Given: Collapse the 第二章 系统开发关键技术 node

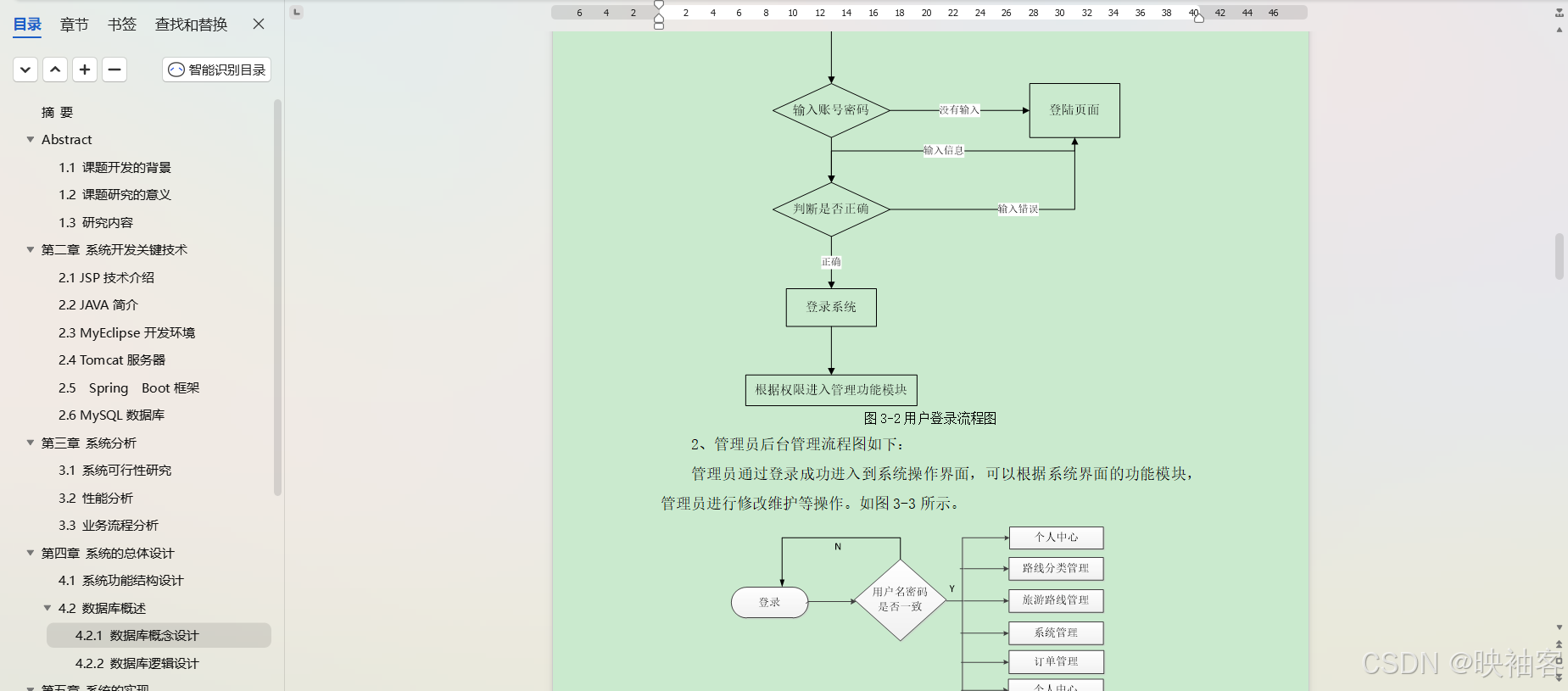Looking at the screenshot, I should (31, 249).
